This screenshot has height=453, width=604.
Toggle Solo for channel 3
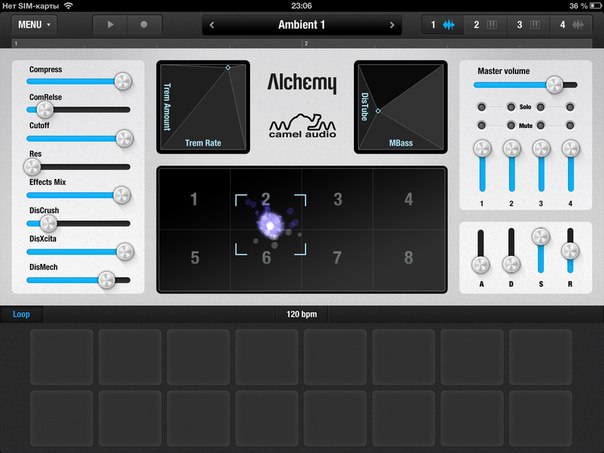540,107
